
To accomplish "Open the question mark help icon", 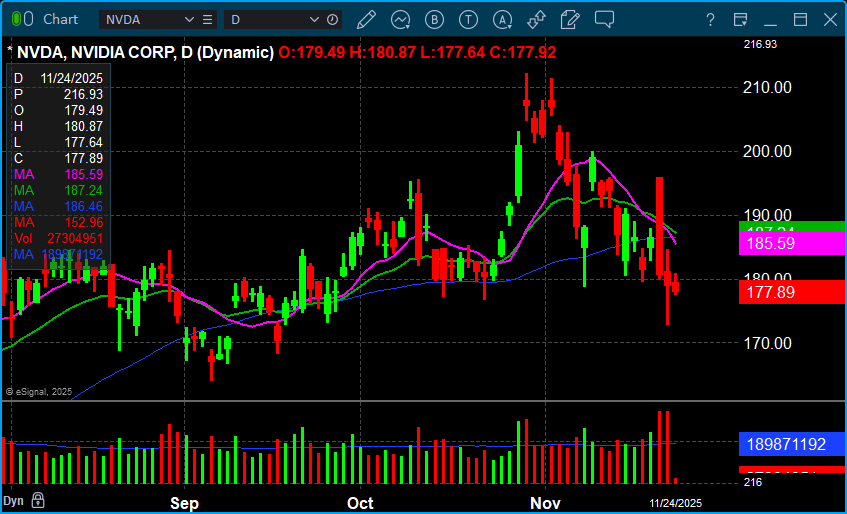I will [x=711, y=21].
